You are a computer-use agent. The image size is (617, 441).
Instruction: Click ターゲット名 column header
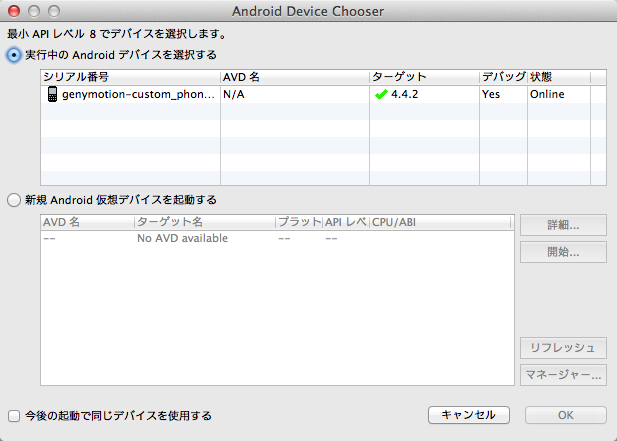coord(205,222)
